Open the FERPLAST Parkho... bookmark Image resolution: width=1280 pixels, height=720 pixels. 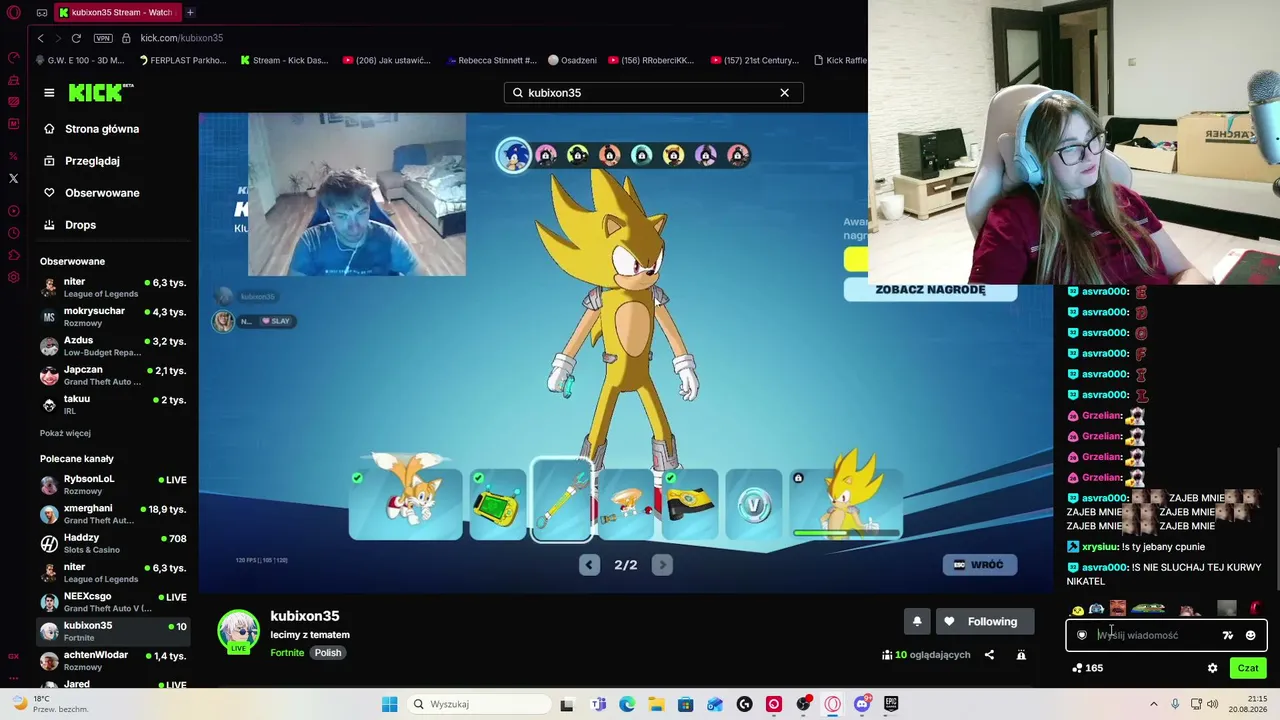point(181,60)
